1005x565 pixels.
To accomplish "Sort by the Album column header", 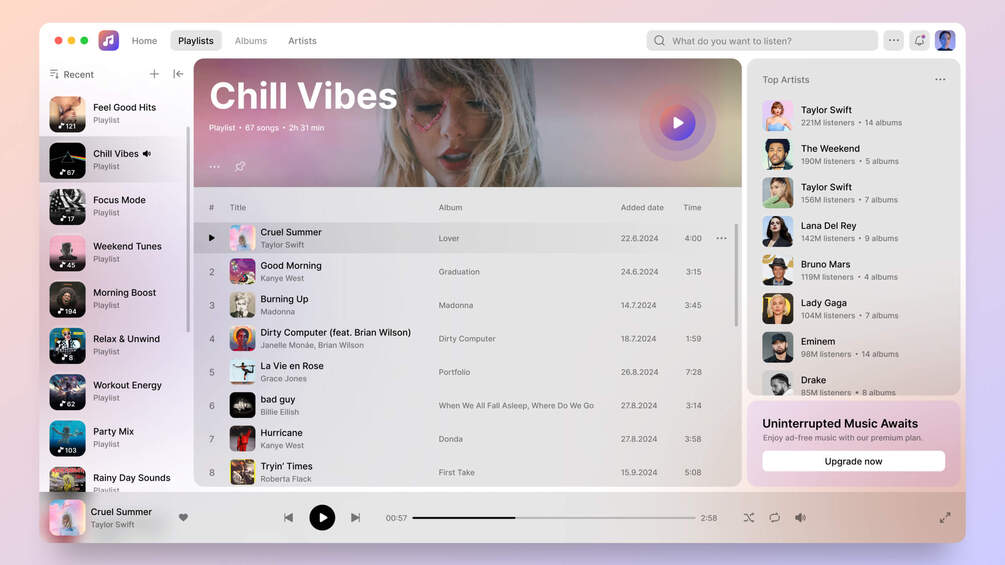I will pos(450,208).
